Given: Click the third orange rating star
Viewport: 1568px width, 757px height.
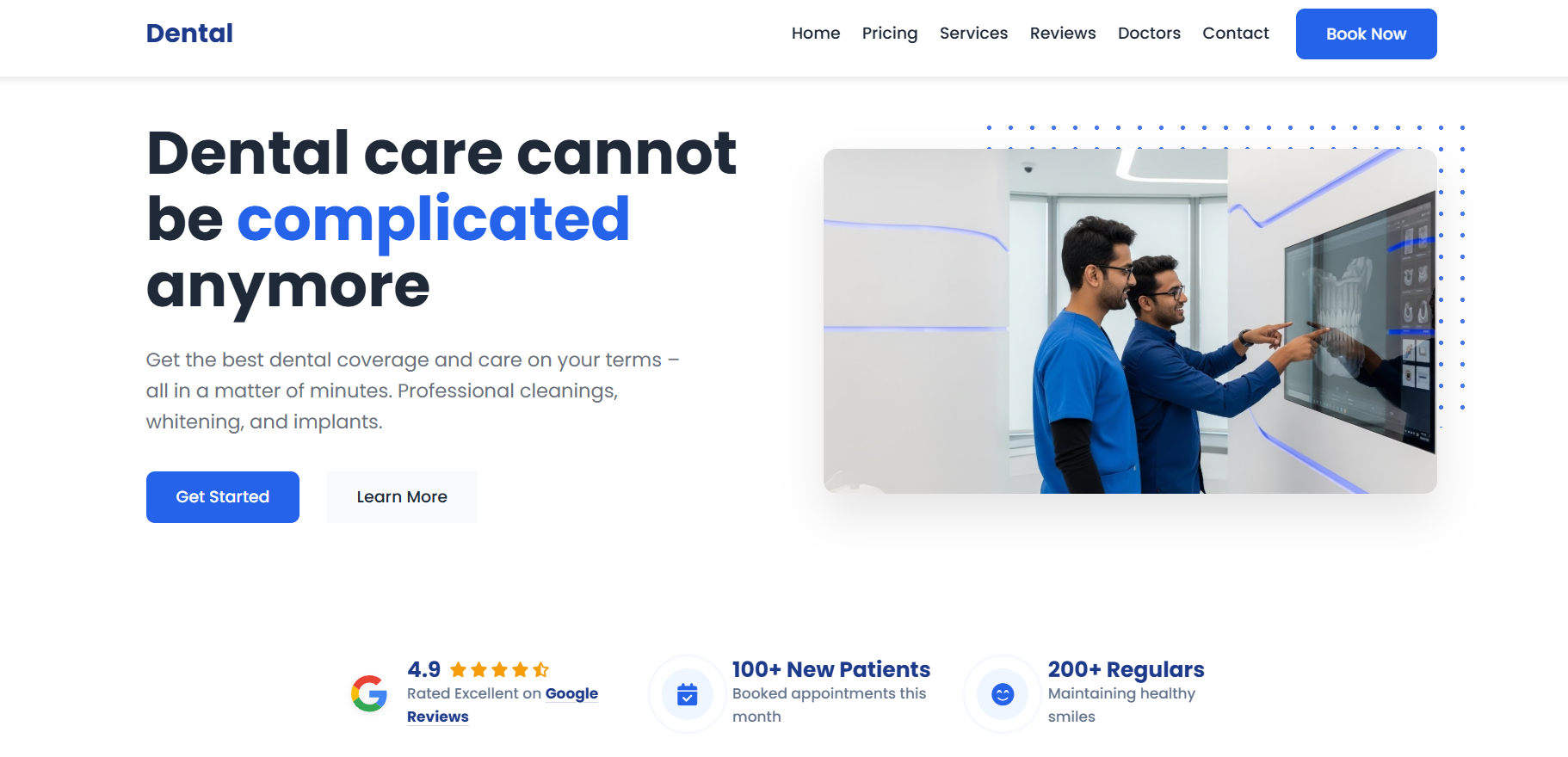Looking at the screenshot, I should 500,669.
